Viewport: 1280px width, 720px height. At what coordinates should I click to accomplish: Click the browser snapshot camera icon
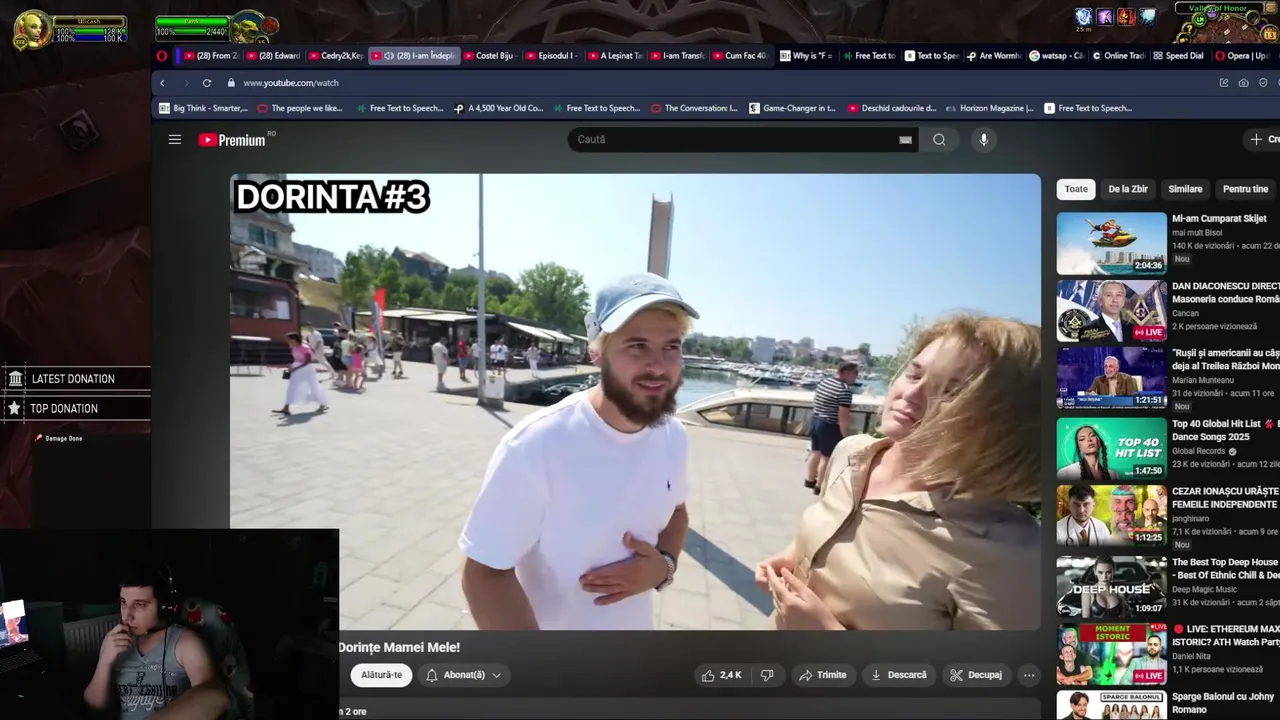pyautogui.click(x=1243, y=83)
